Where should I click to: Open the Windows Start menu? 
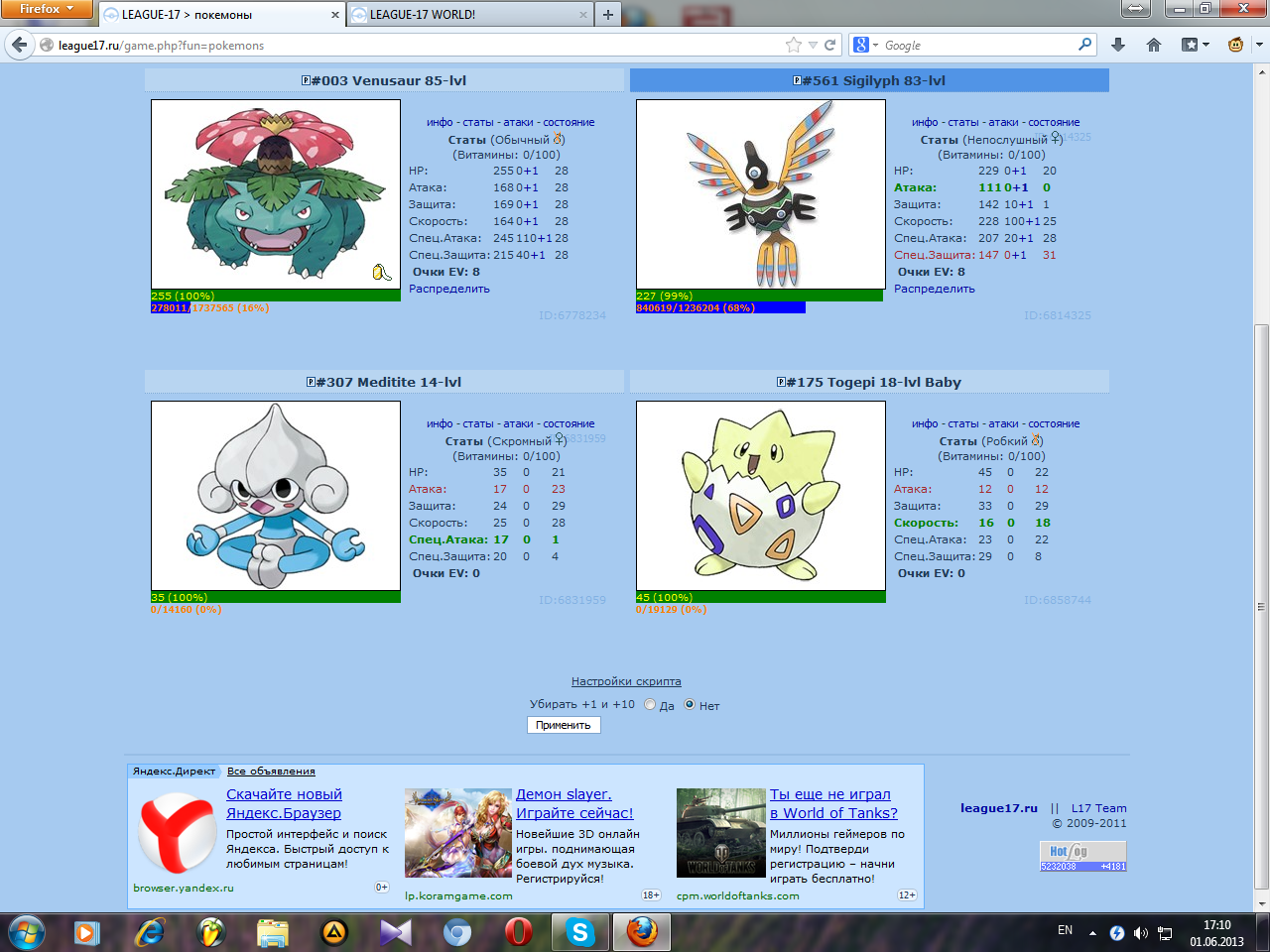tap(27, 932)
